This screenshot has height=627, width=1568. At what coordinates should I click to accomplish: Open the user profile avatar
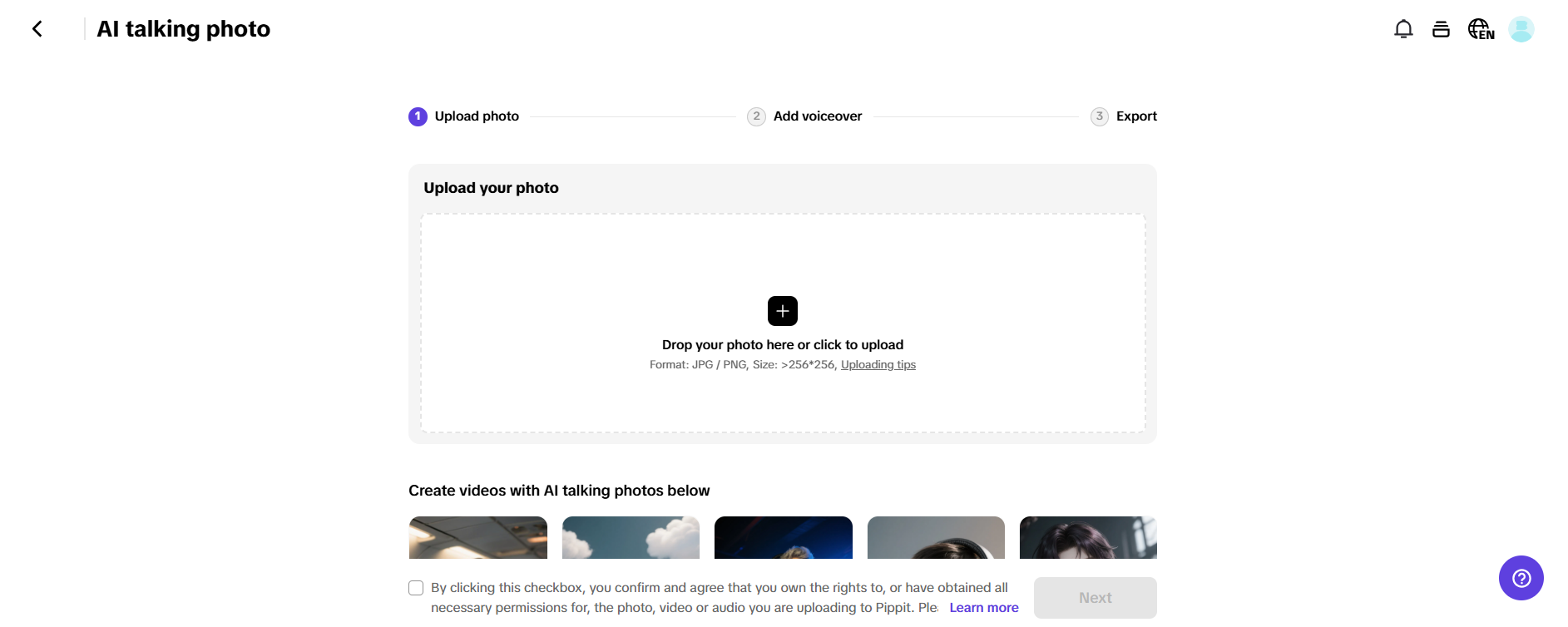[x=1521, y=29]
